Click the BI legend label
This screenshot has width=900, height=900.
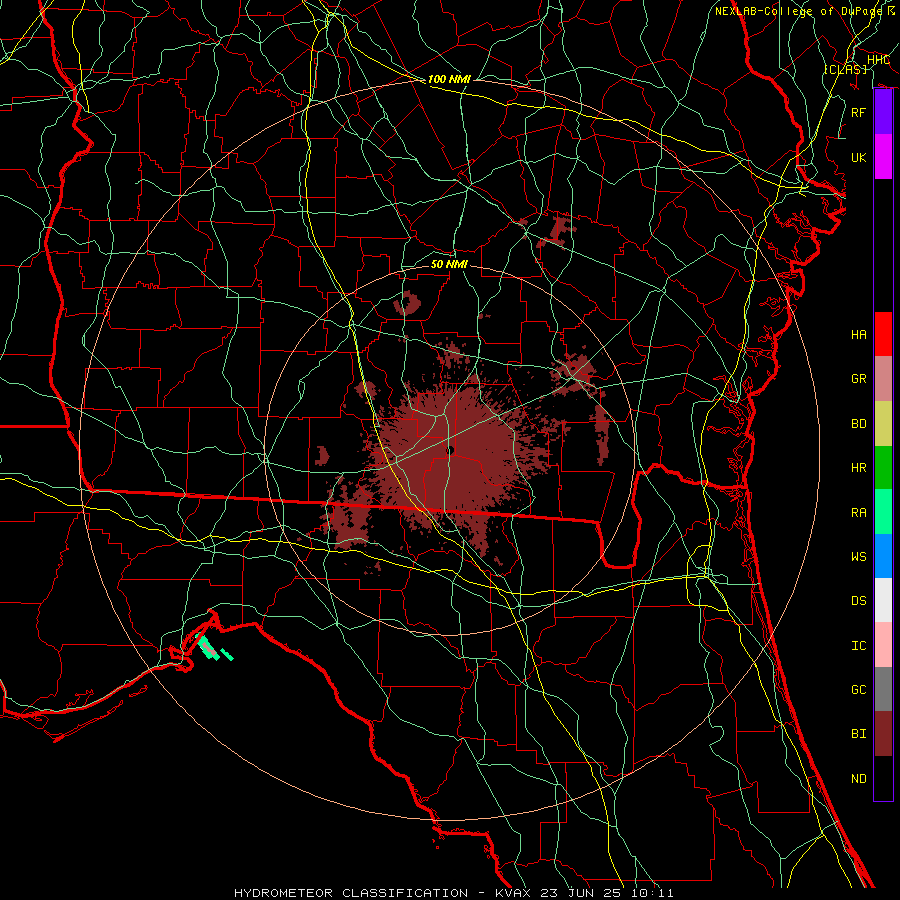point(859,734)
